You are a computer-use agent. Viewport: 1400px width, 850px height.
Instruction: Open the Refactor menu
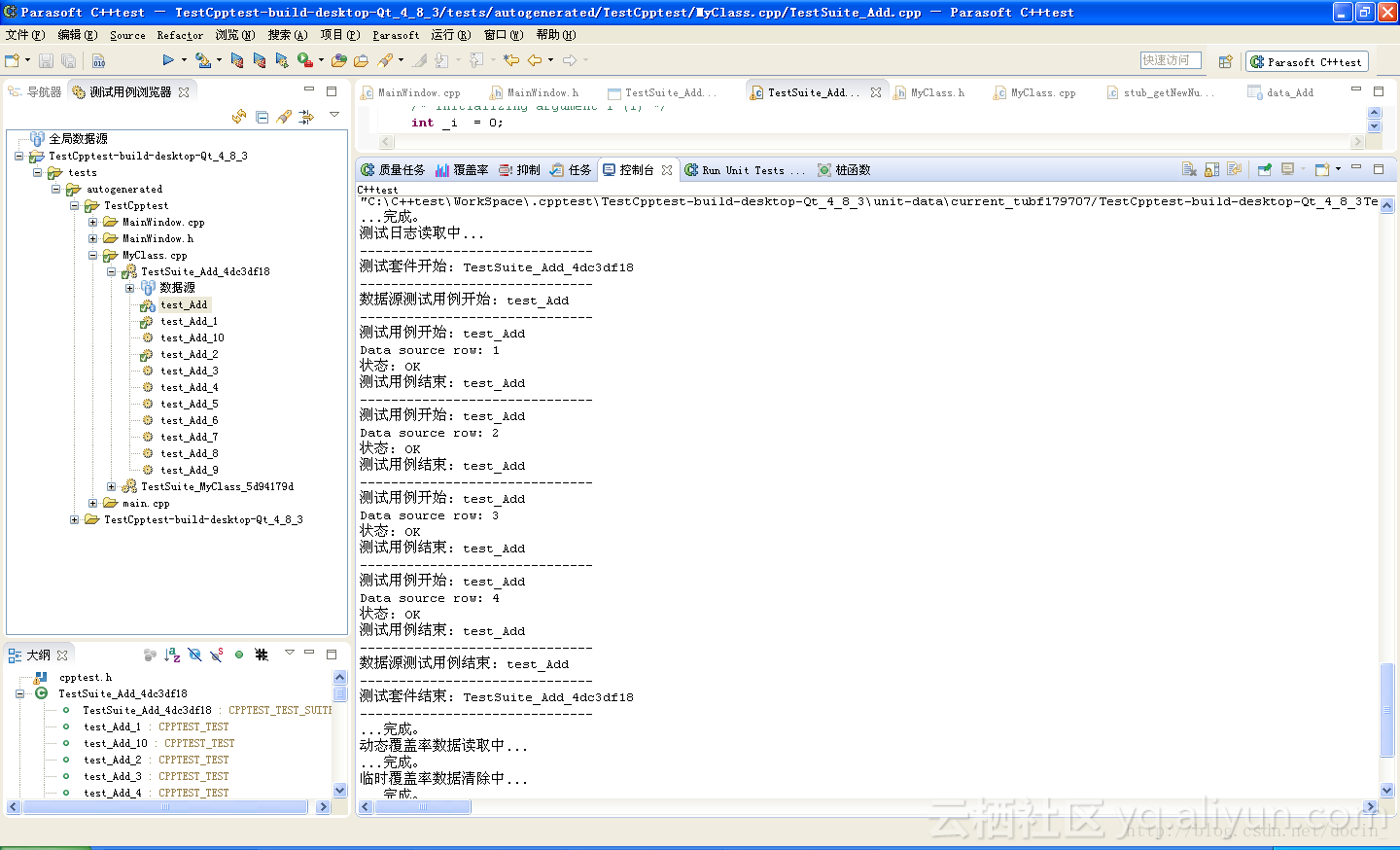click(180, 35)
